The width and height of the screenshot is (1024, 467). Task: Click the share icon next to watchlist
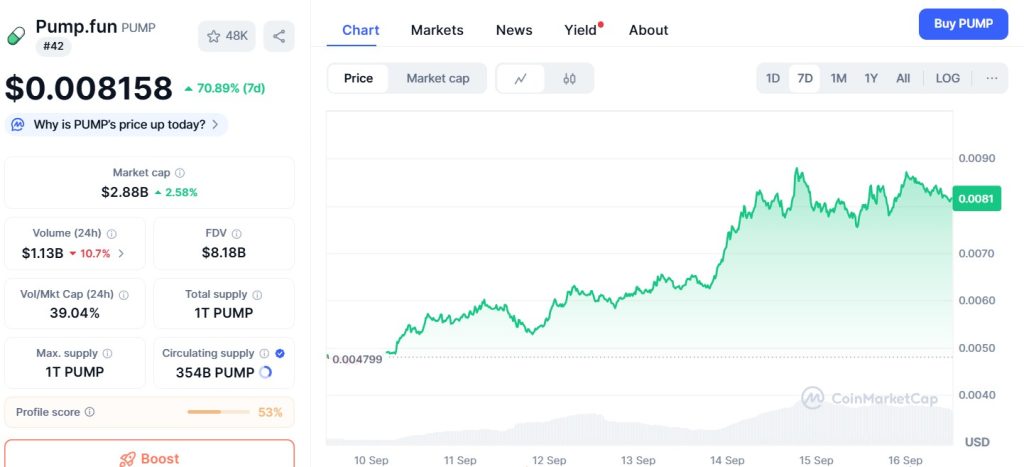click(279, 36)
